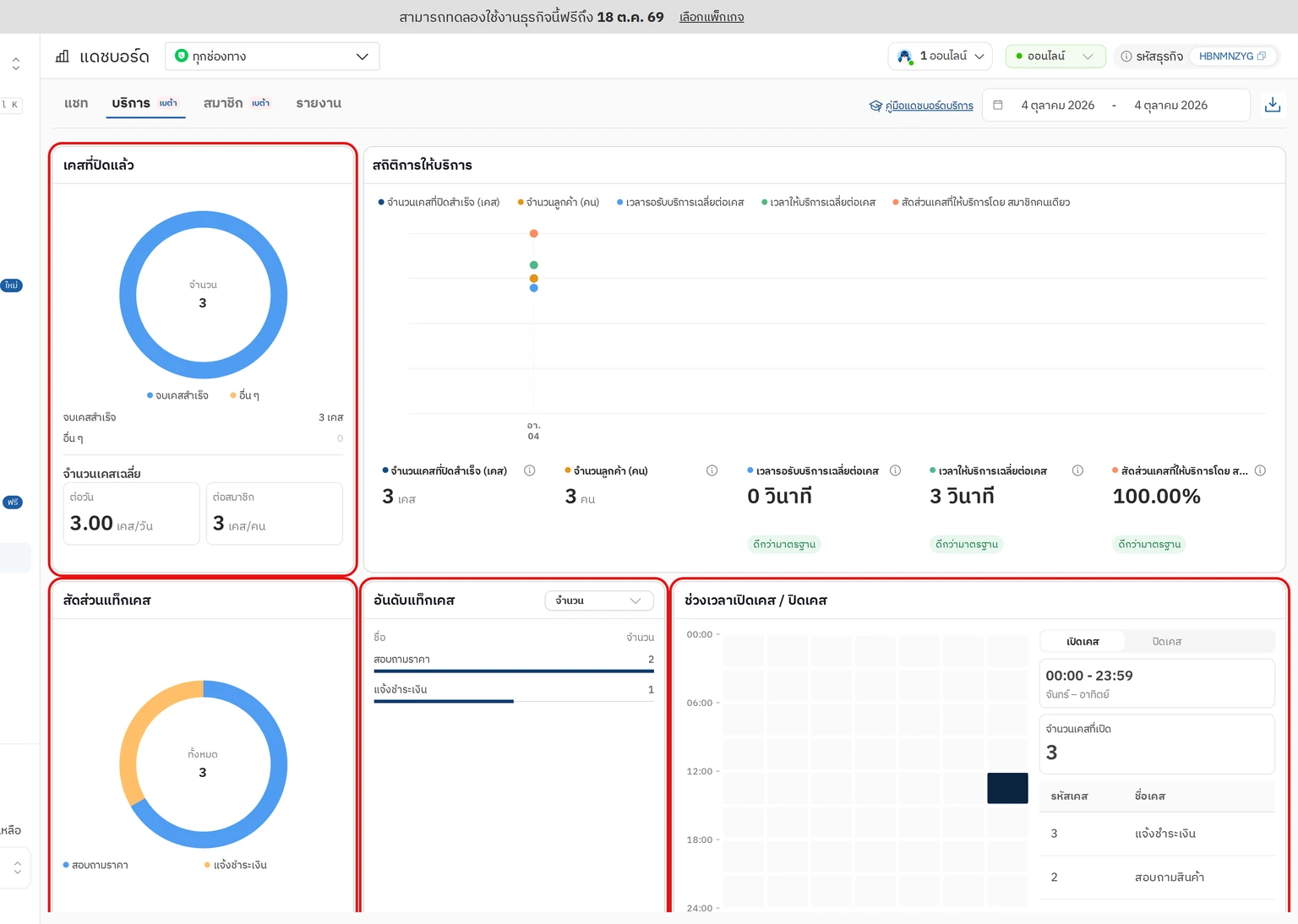The width and height of the screenshot is (1298, 924).
Task: Open the calendar icon of date range
Action: [998, 105]
